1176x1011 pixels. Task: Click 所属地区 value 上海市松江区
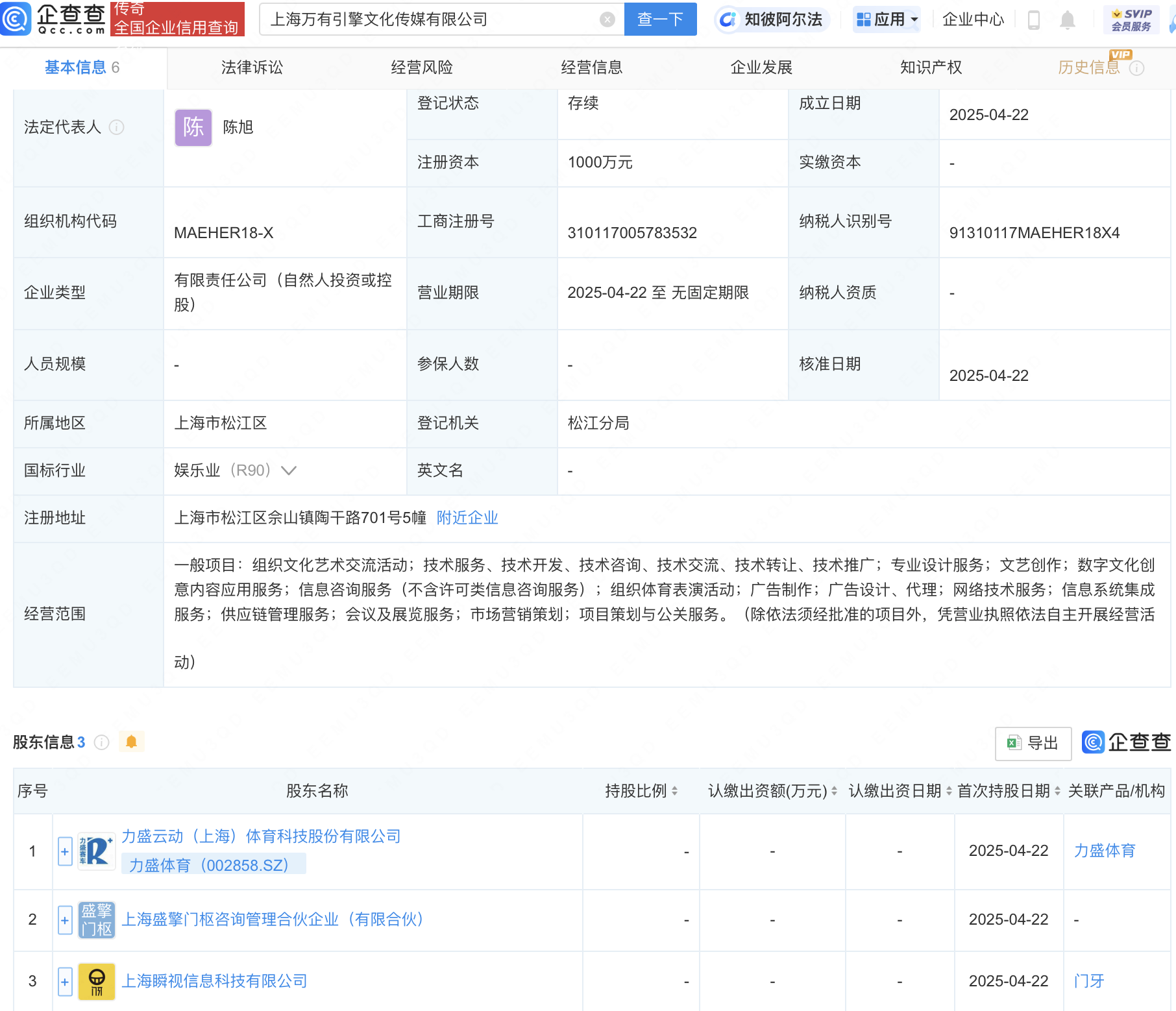(x=221, y=423)
